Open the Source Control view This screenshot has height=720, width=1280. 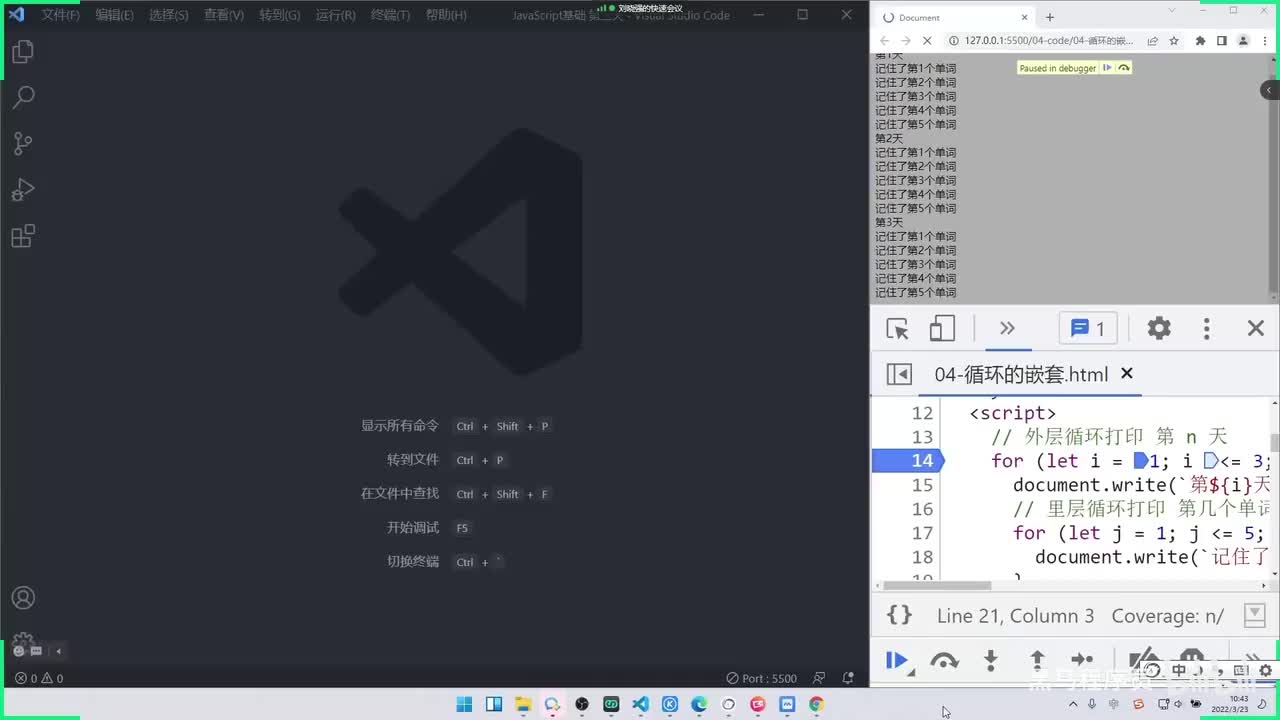pos(23,143)
